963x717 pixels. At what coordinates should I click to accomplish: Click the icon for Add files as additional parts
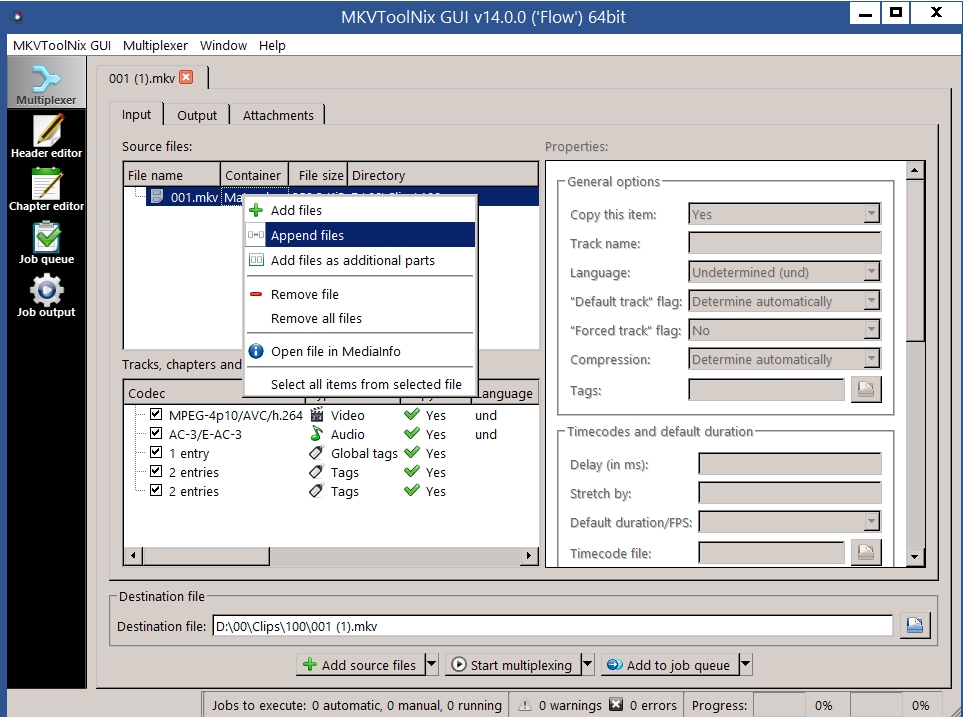[x=256, y=260]
